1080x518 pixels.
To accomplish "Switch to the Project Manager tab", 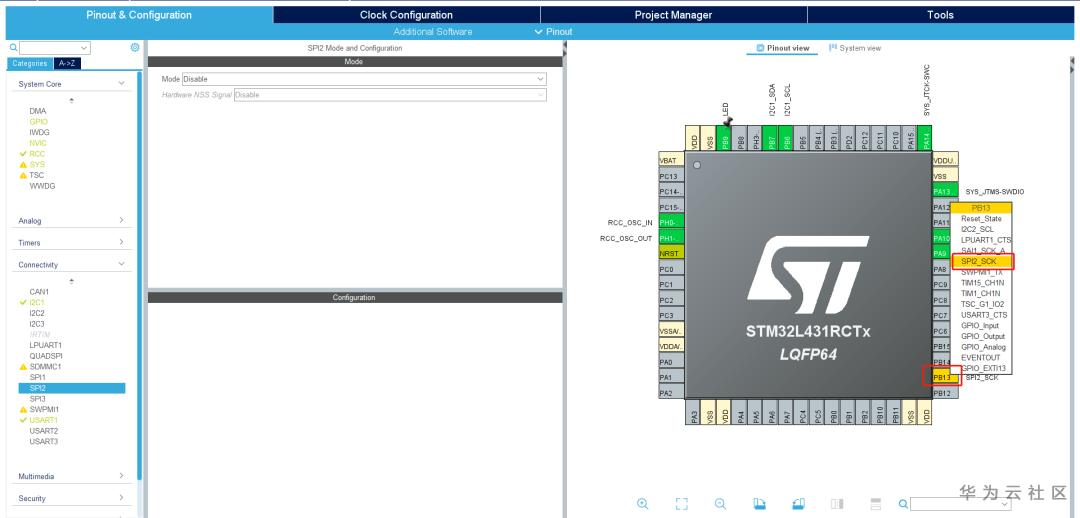I will pos(673,14).
